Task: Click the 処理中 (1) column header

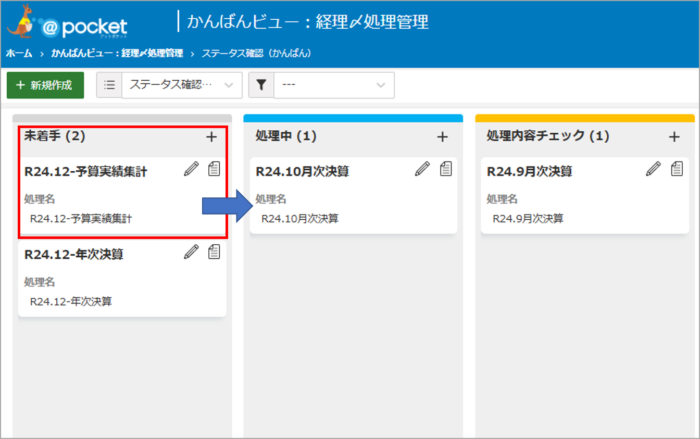Action: 286,136
